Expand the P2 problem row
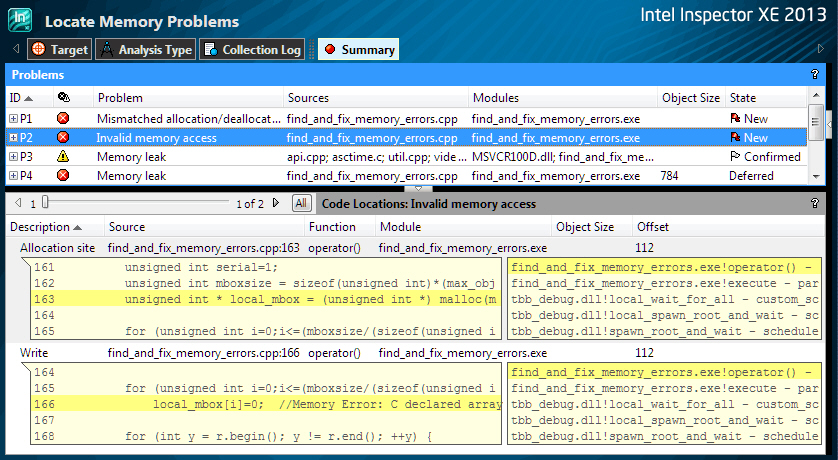 point(13,138)
